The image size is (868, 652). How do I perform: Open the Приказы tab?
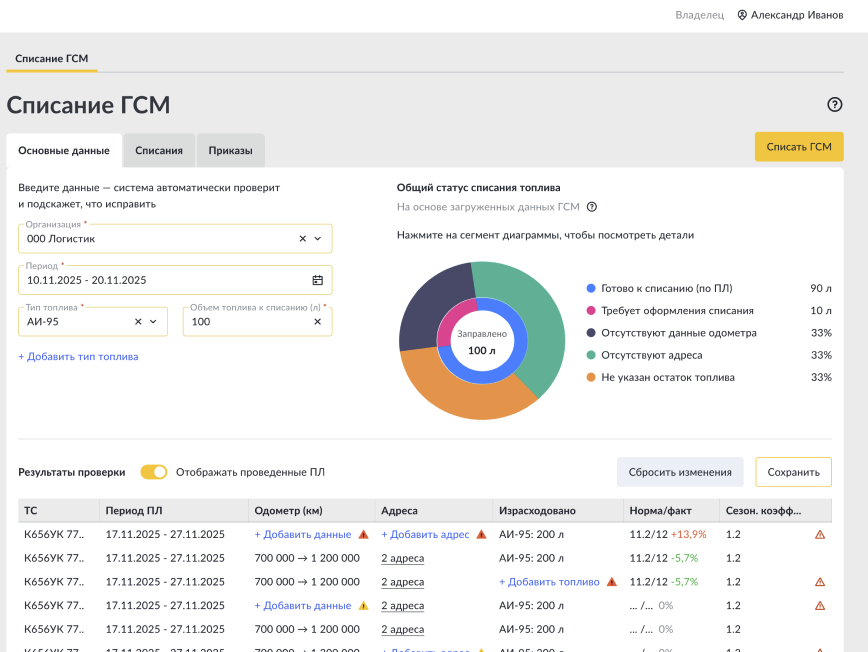230,151
